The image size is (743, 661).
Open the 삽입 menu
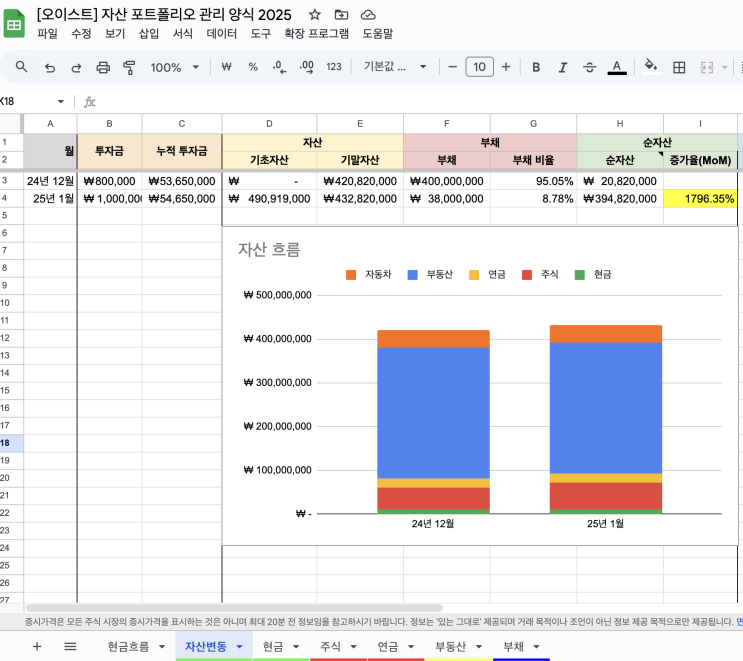[x=149, y=34]
